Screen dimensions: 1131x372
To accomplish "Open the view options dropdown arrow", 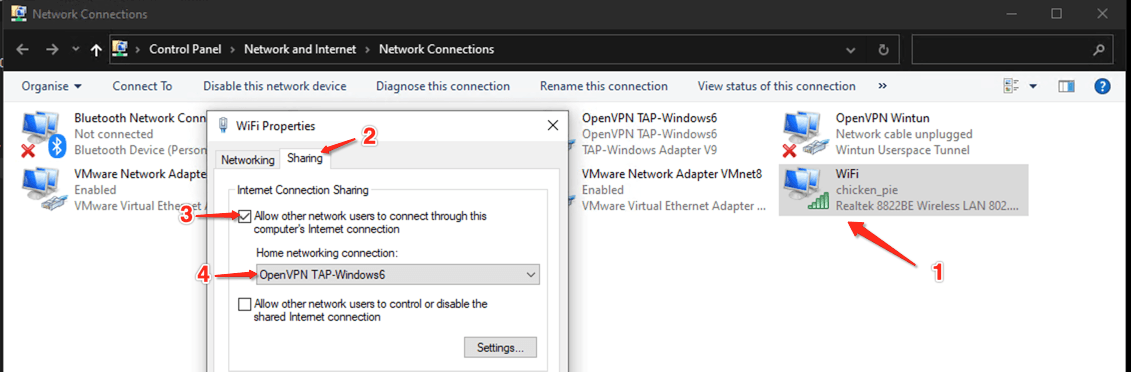I will point(1033,86).
